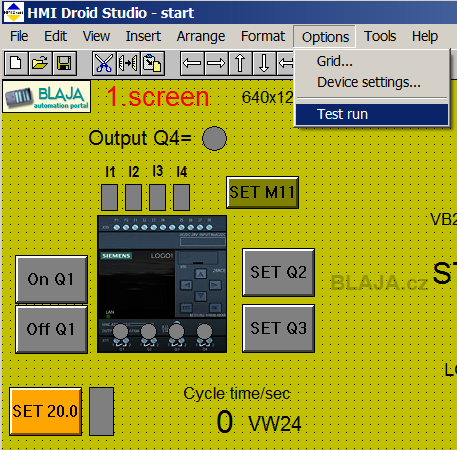Viewport: 457px width, 450px height.
Task: Move the object left with the left arrow icon
Action: coord(192,63)
